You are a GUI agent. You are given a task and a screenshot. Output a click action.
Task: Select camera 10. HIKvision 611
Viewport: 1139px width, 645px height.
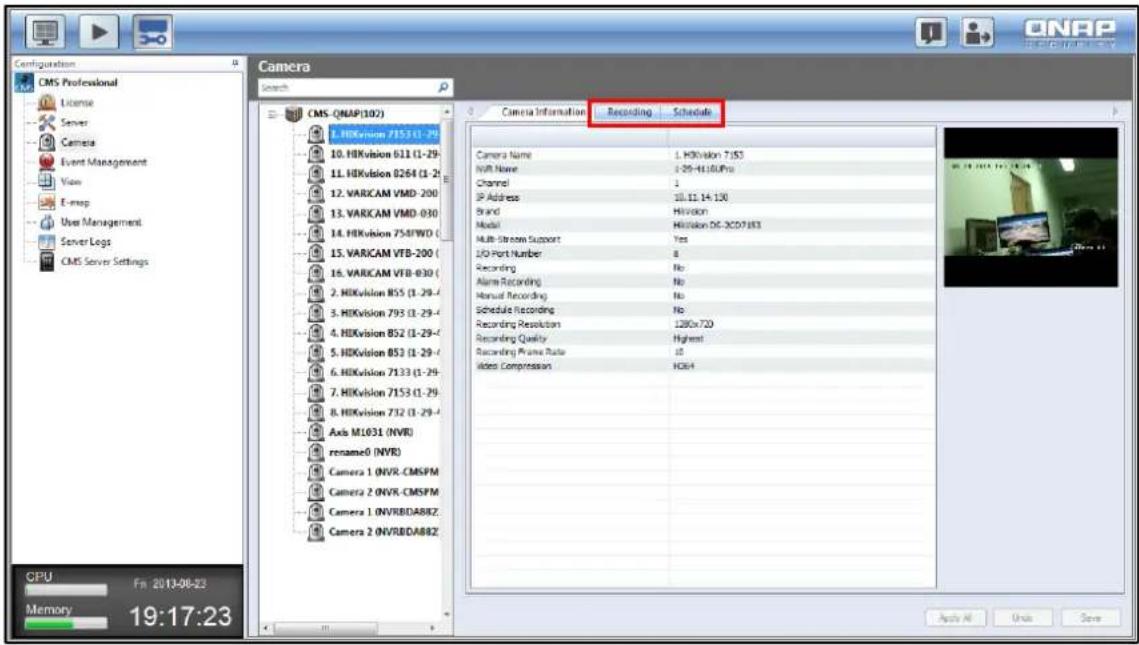click(x=384, y=153)
